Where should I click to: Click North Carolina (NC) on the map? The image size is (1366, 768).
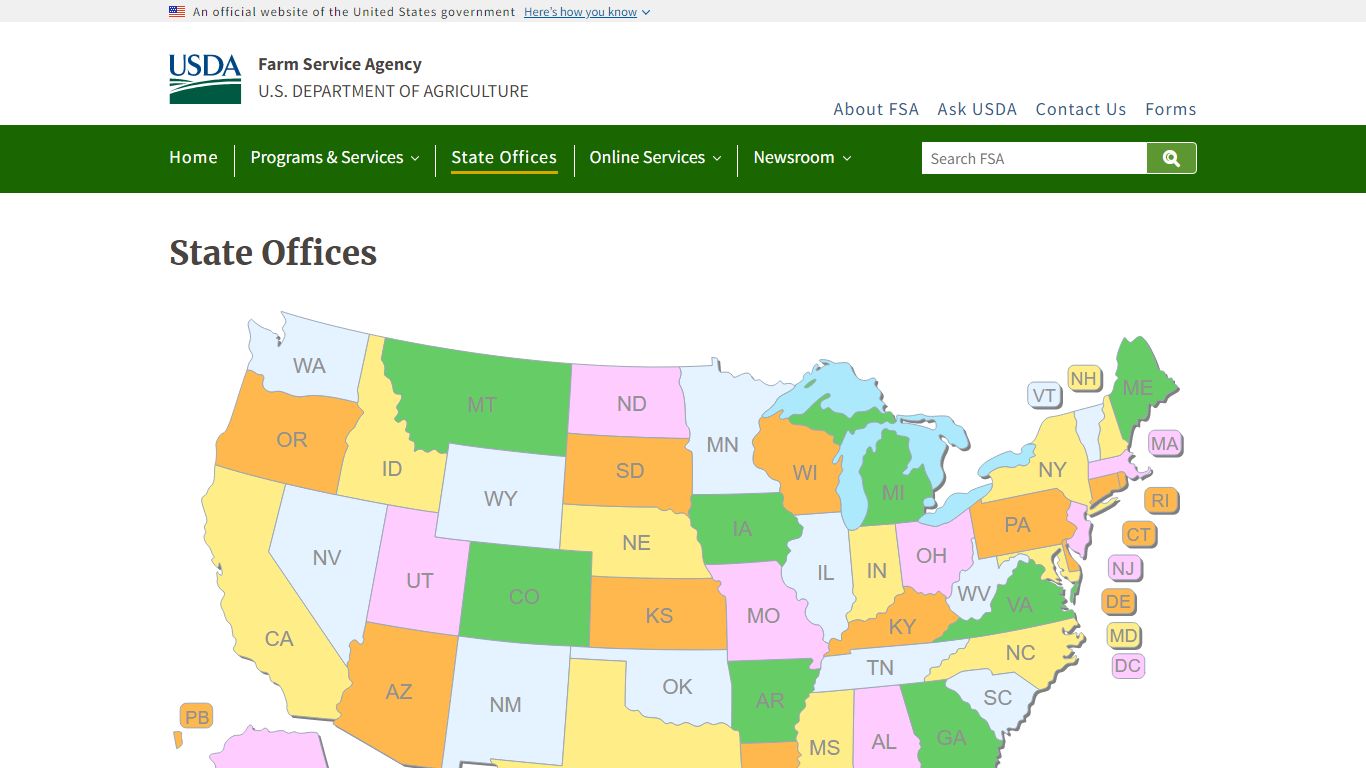pos(1020,653)
